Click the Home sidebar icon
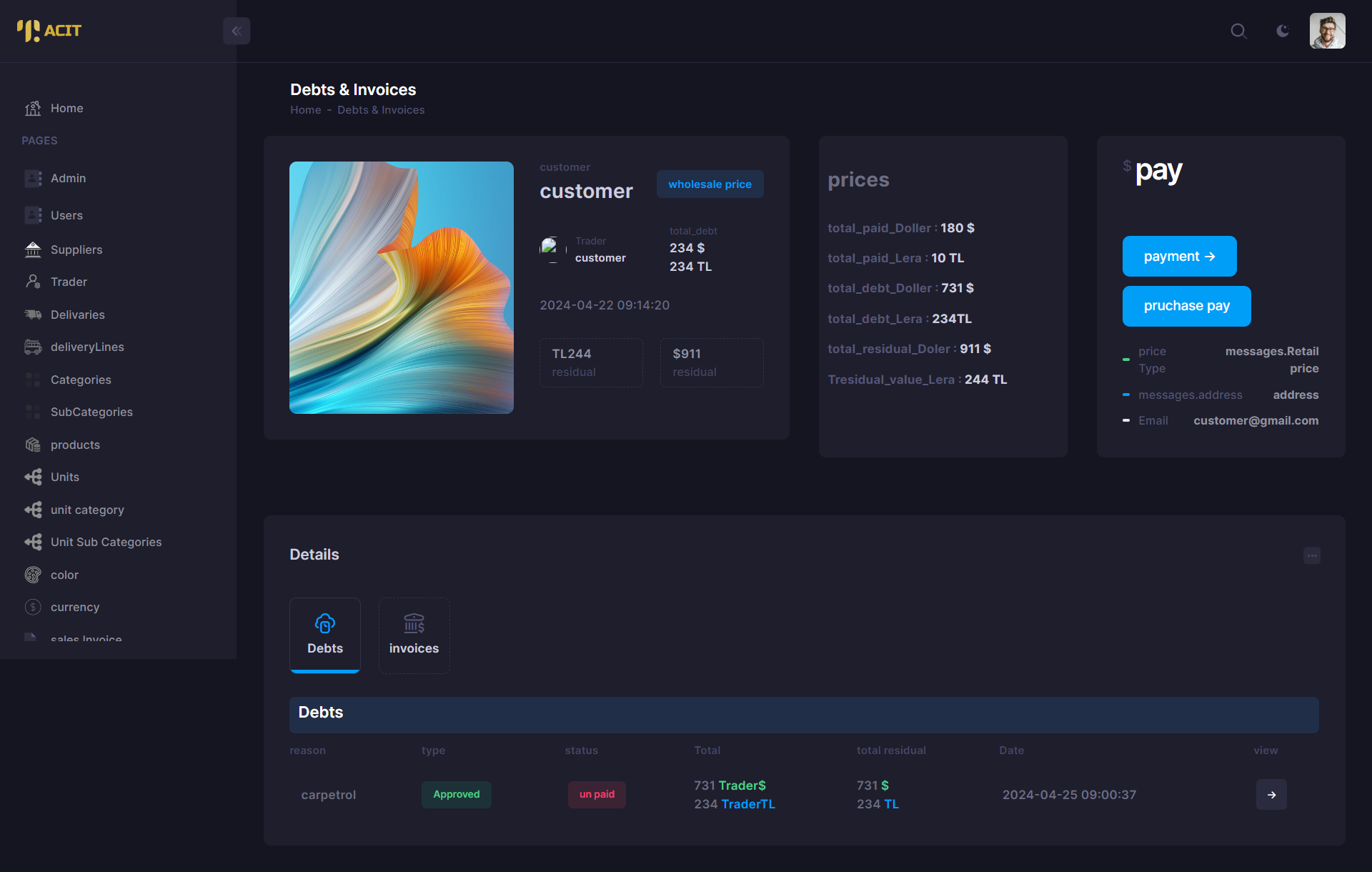The image size is (1372, 872). coord(33,108)
